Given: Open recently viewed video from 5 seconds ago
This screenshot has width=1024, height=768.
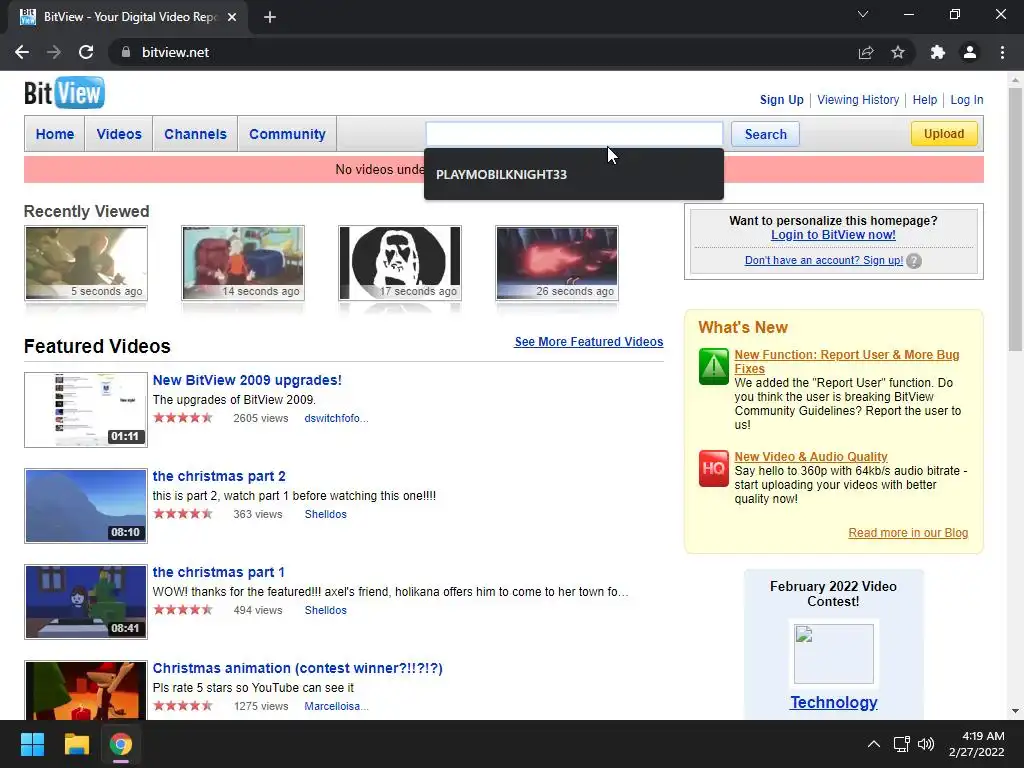Looking at the screenshot, I should tap(86, 263).
